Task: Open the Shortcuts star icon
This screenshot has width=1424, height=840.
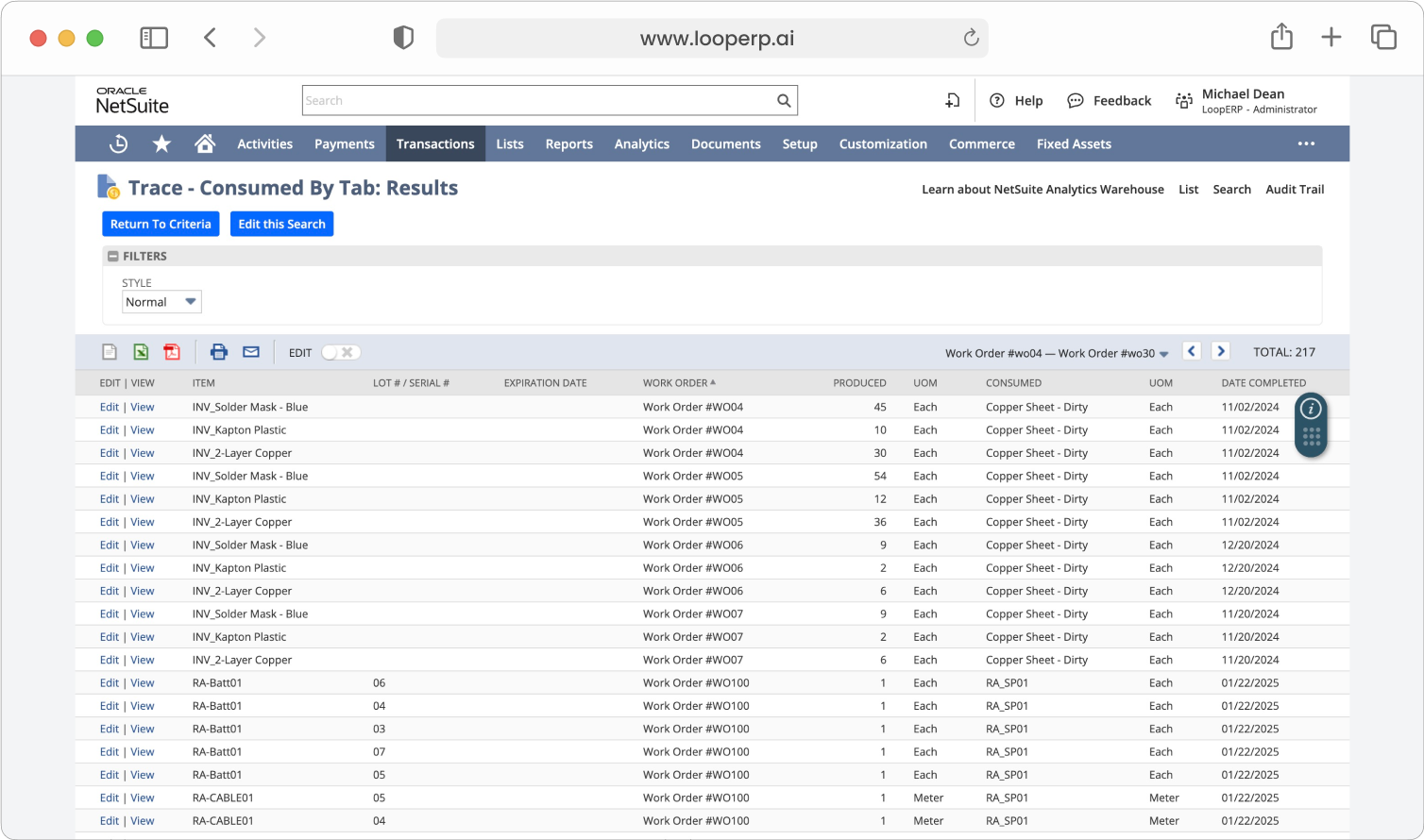Action: pyautogui.click(x=162, y=143)
